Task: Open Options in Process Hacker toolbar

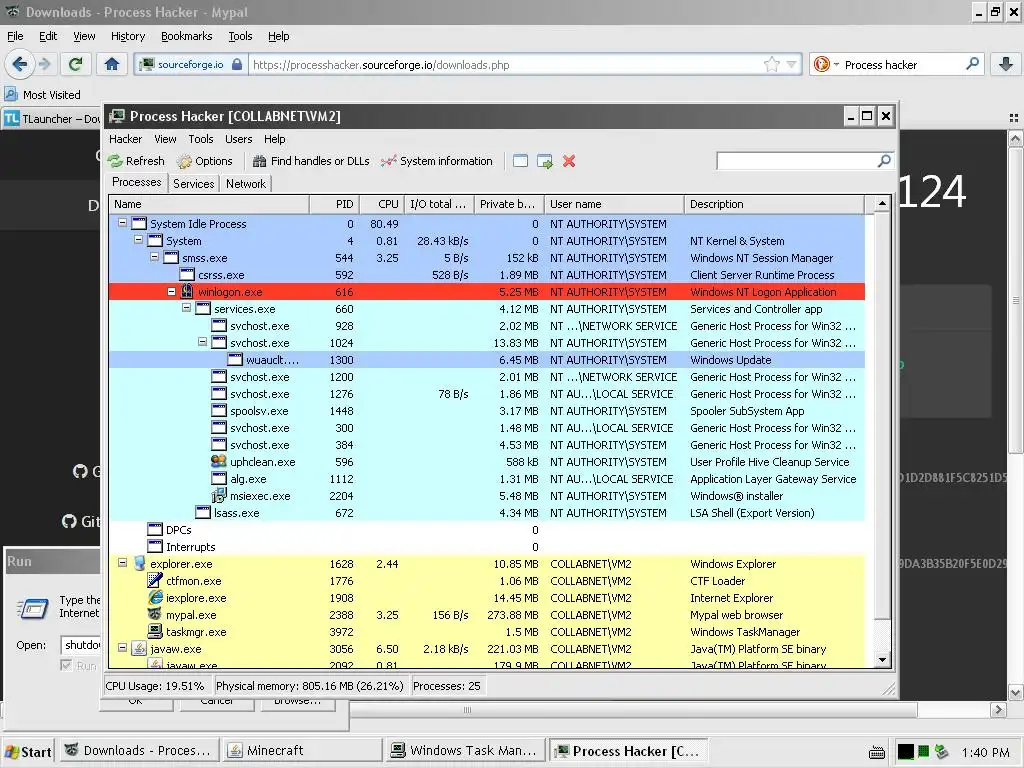Action: [x=204, y=161]
